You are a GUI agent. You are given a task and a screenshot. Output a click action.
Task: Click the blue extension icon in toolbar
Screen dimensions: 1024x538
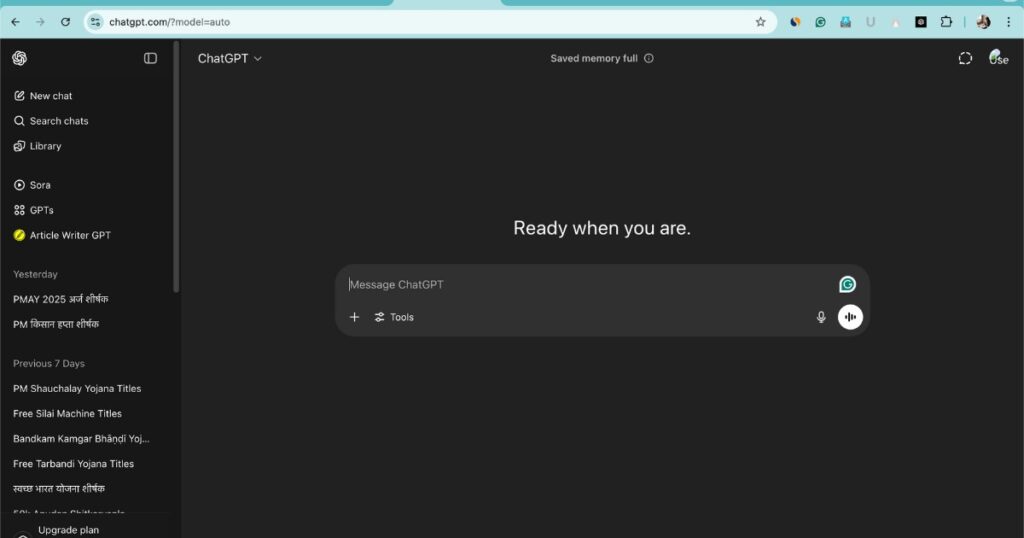click(846, 22)
